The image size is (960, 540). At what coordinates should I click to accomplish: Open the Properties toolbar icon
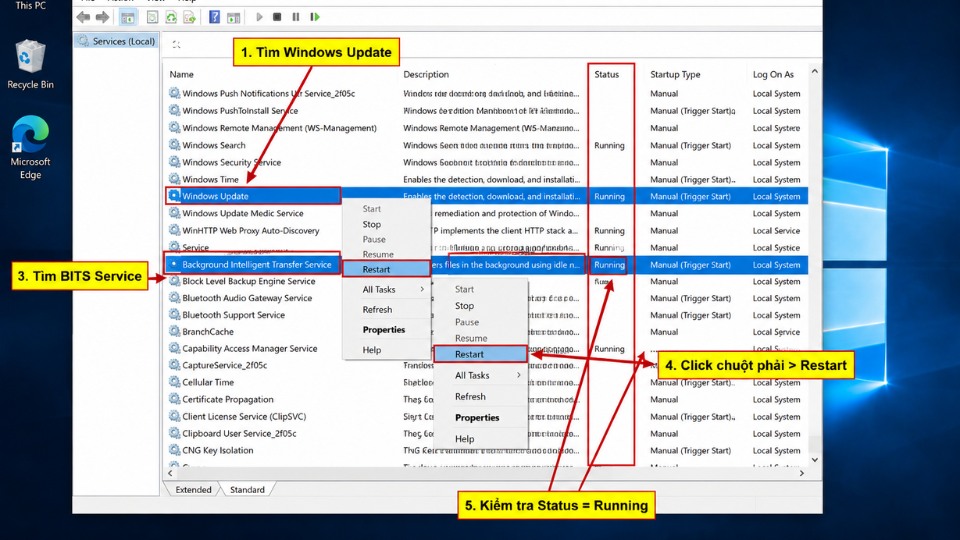pyautogui.click(x=152, y=17)
